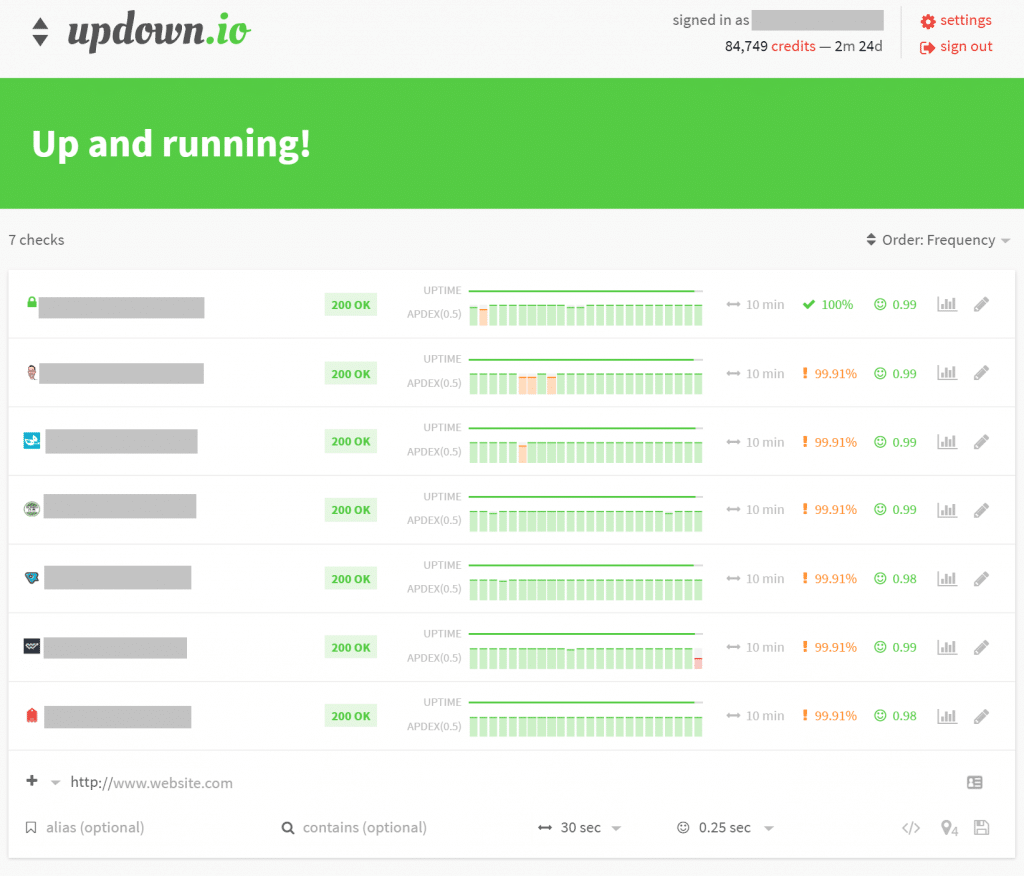The width and height of the screenshot is (1024, 876).
Task: Click sign out in the header
Action: tap(955, 46)
